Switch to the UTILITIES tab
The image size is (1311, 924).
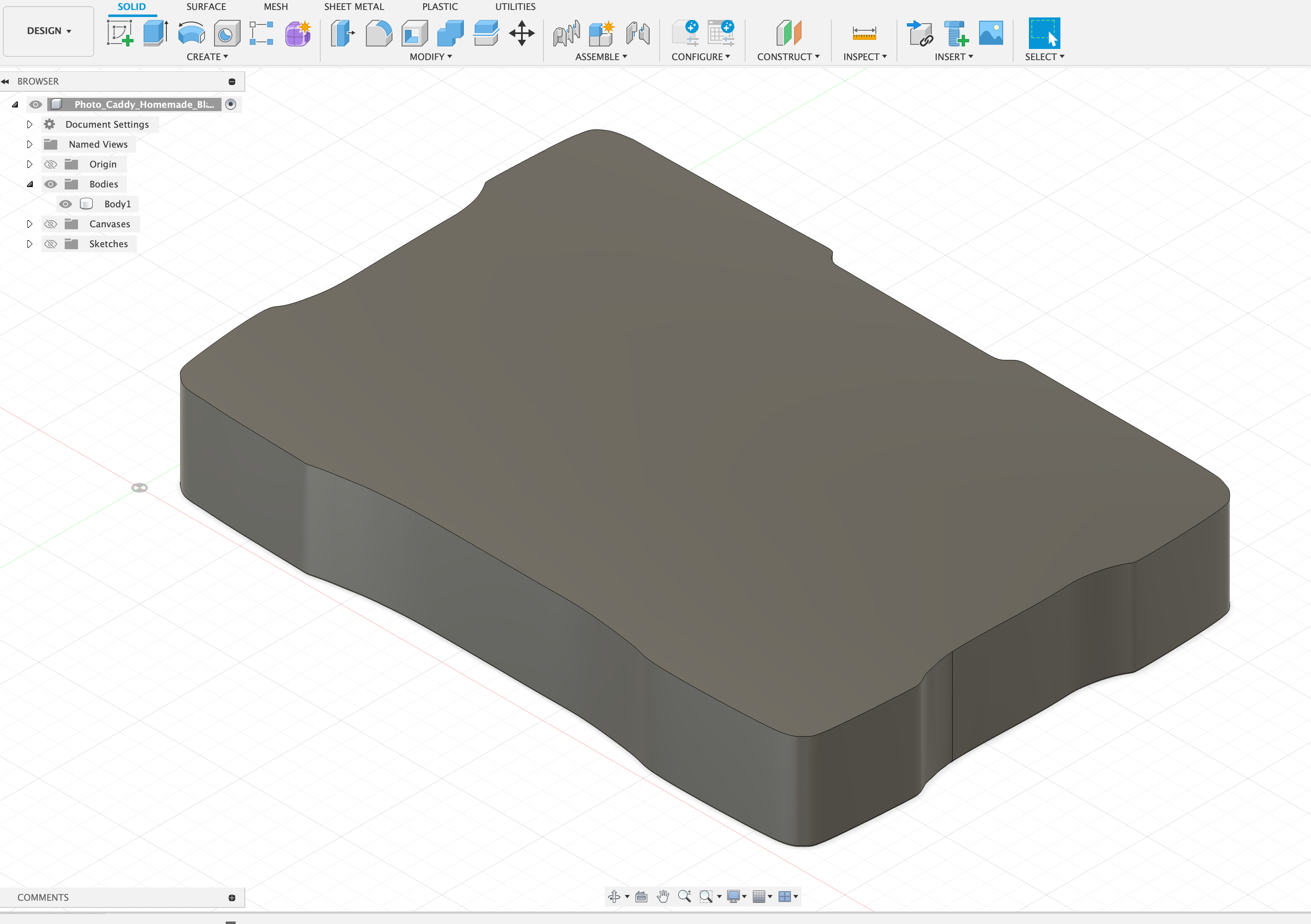pyautogui.click(x=515, y=7)
